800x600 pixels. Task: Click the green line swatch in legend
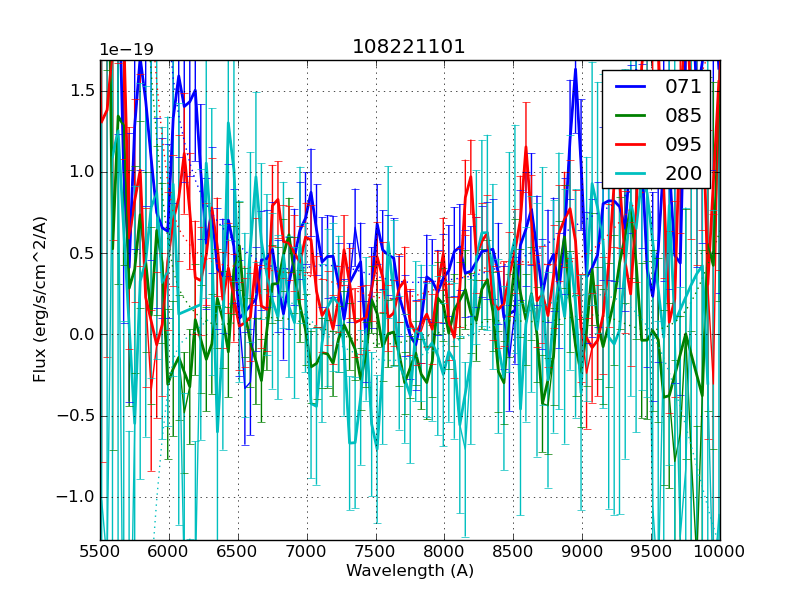pos(630,115)
